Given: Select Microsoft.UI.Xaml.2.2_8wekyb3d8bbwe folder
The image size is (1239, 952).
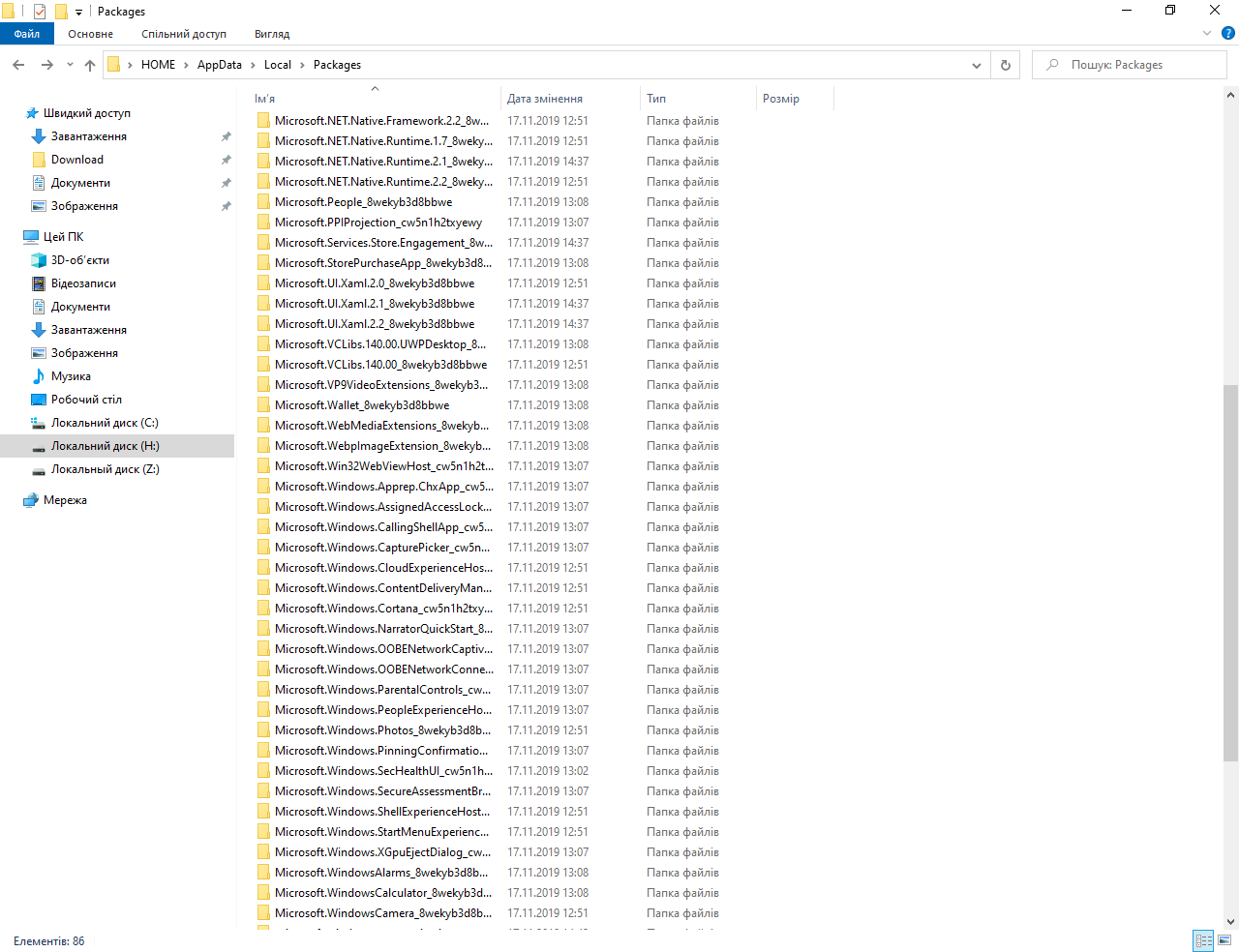Looking at the screenshot, I should pos(375,324).
